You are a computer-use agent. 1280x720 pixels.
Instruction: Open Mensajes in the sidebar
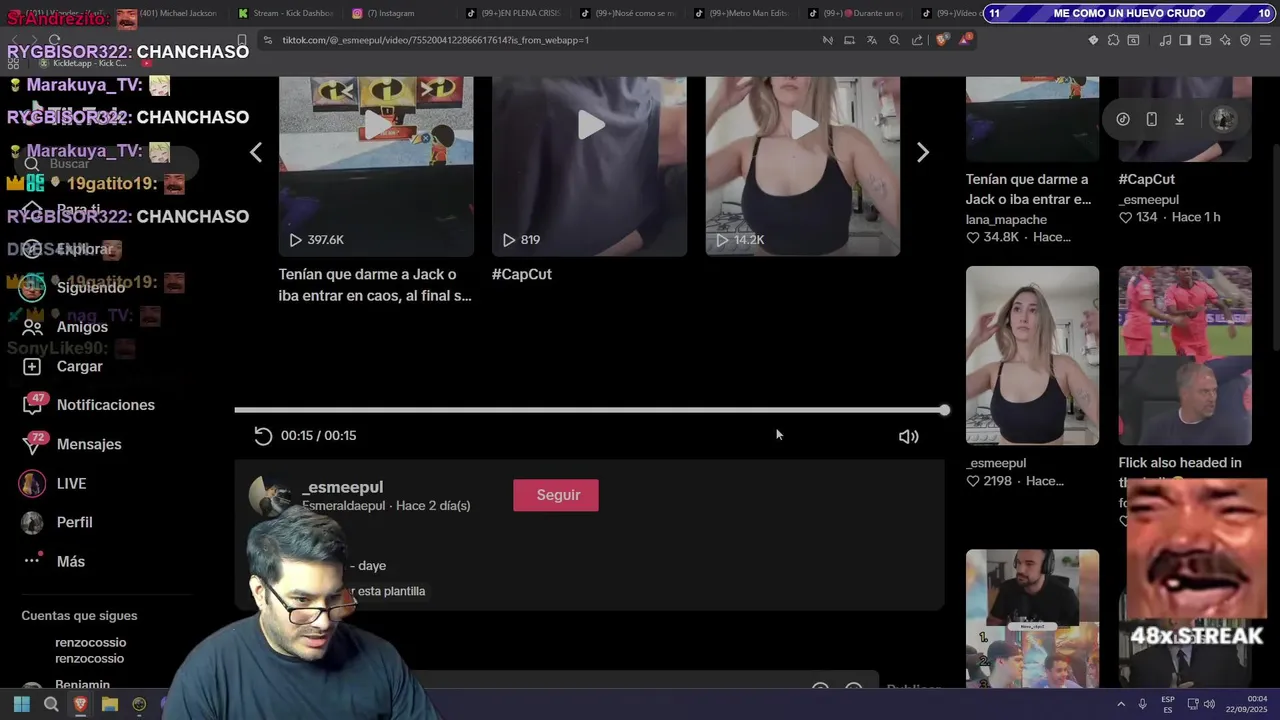pyautogui.click(x=89, y=444)
